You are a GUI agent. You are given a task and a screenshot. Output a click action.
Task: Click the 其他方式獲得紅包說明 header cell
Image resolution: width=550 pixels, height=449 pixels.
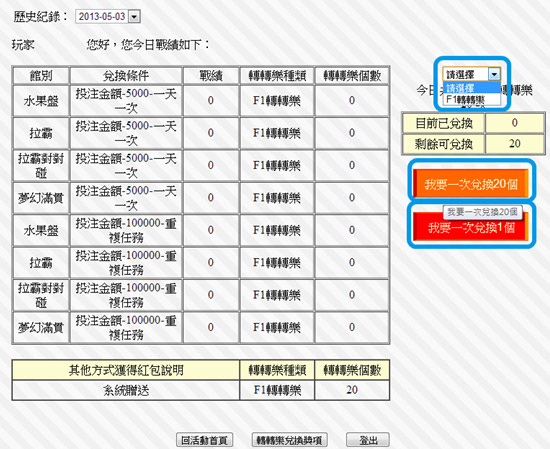(126, 370)
